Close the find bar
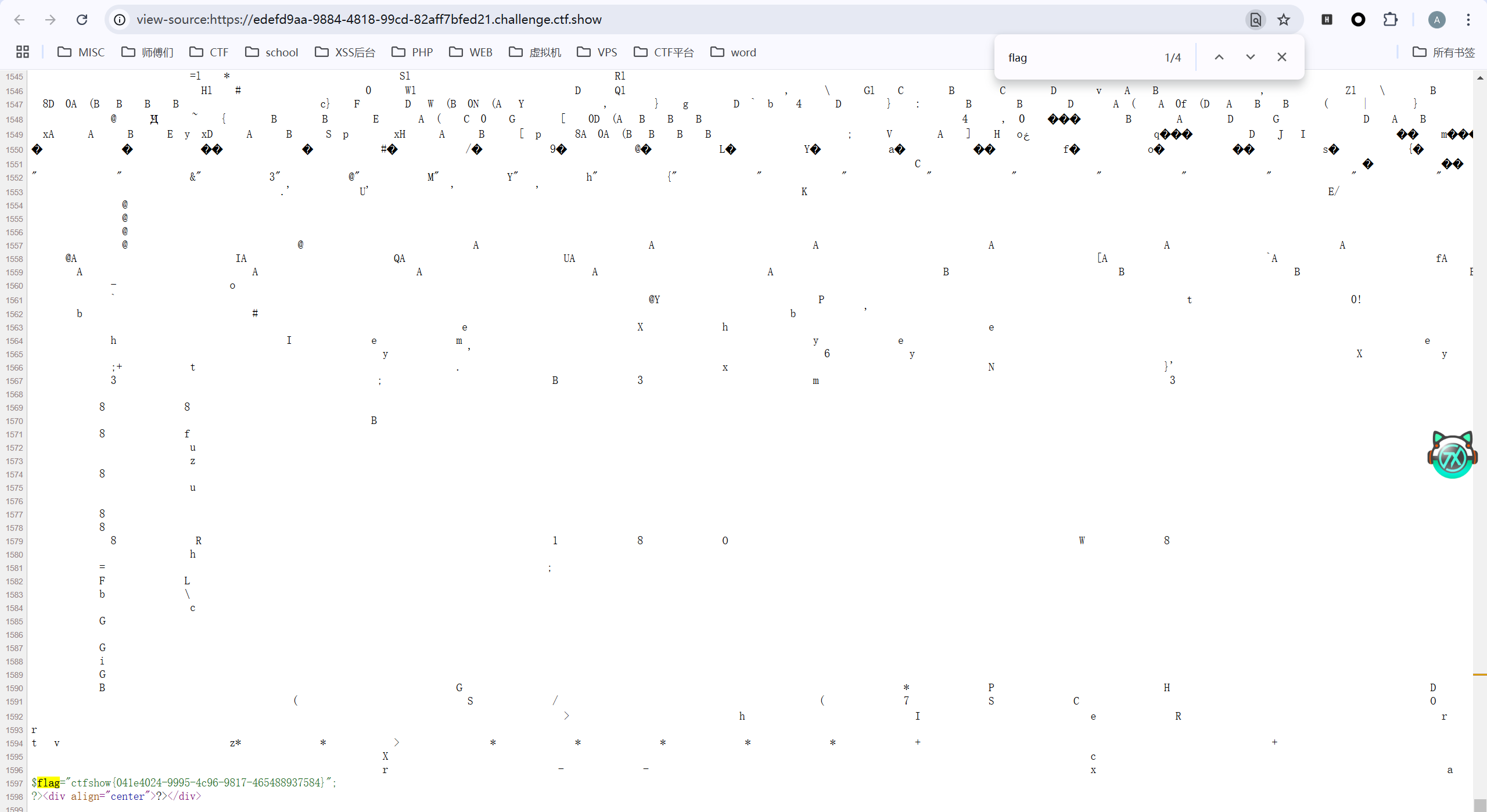 (1281, 57)
